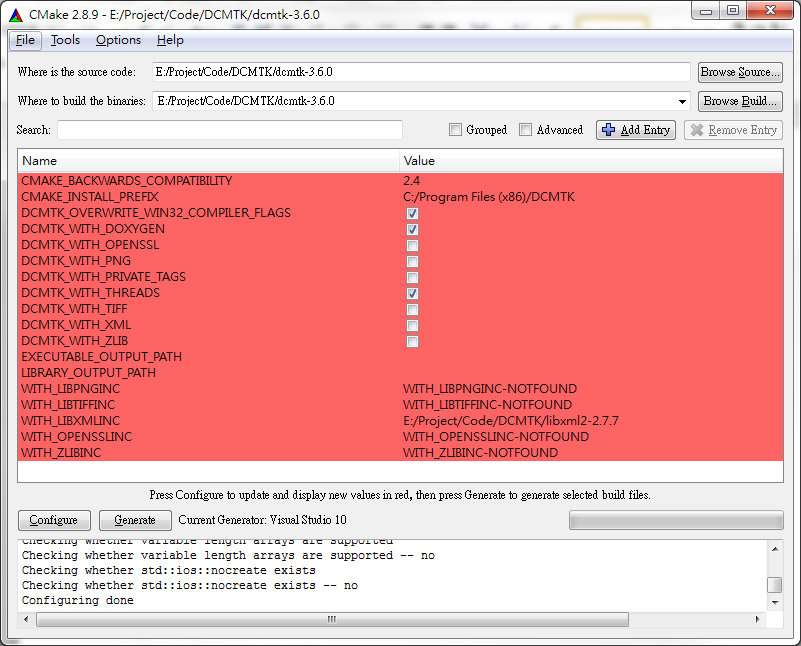Click the output log scroll down arrow
The image size is (801, 646).
click(775, 603)
